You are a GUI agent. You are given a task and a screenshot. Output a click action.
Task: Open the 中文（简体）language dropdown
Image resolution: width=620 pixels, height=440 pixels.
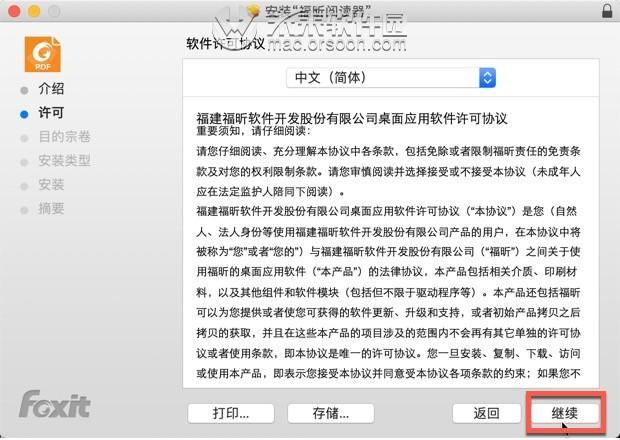click(391, 78)
